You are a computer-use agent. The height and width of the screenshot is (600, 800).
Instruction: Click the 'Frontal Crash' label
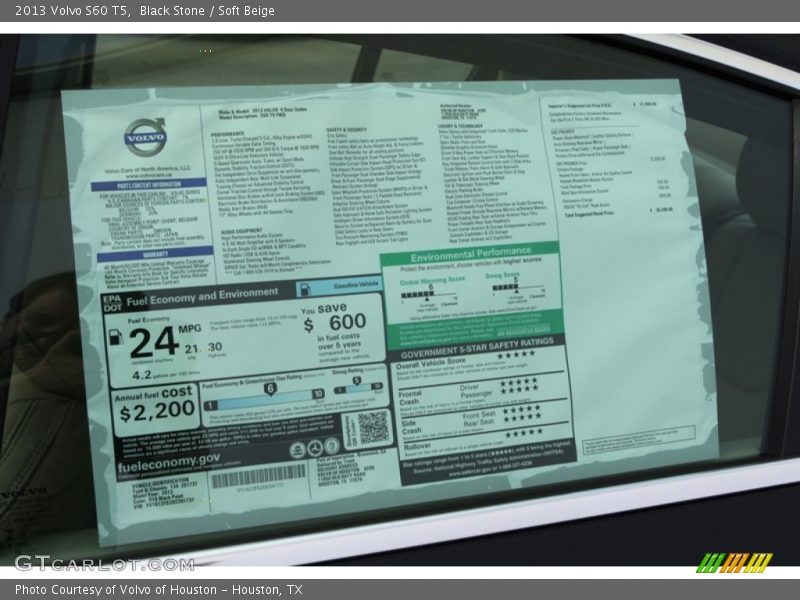click(x=410, y=397)
